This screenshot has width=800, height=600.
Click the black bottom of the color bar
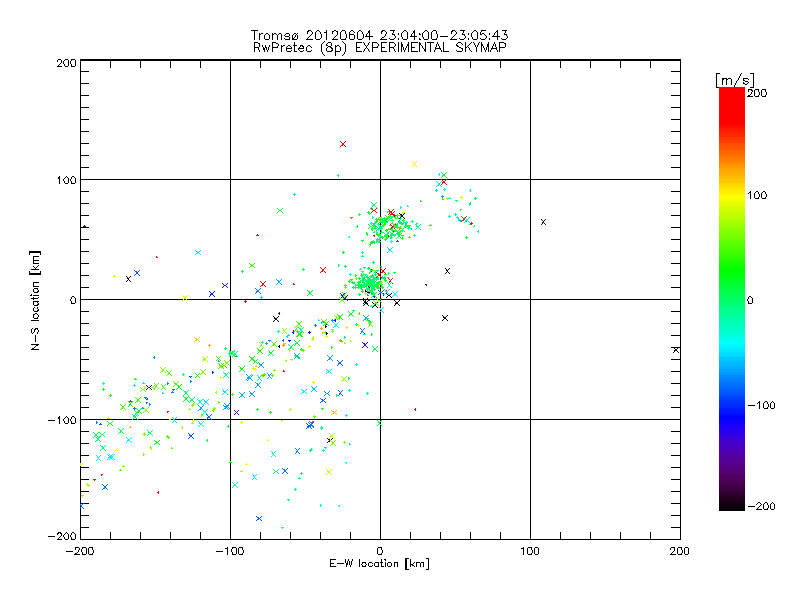pos(731,505)
